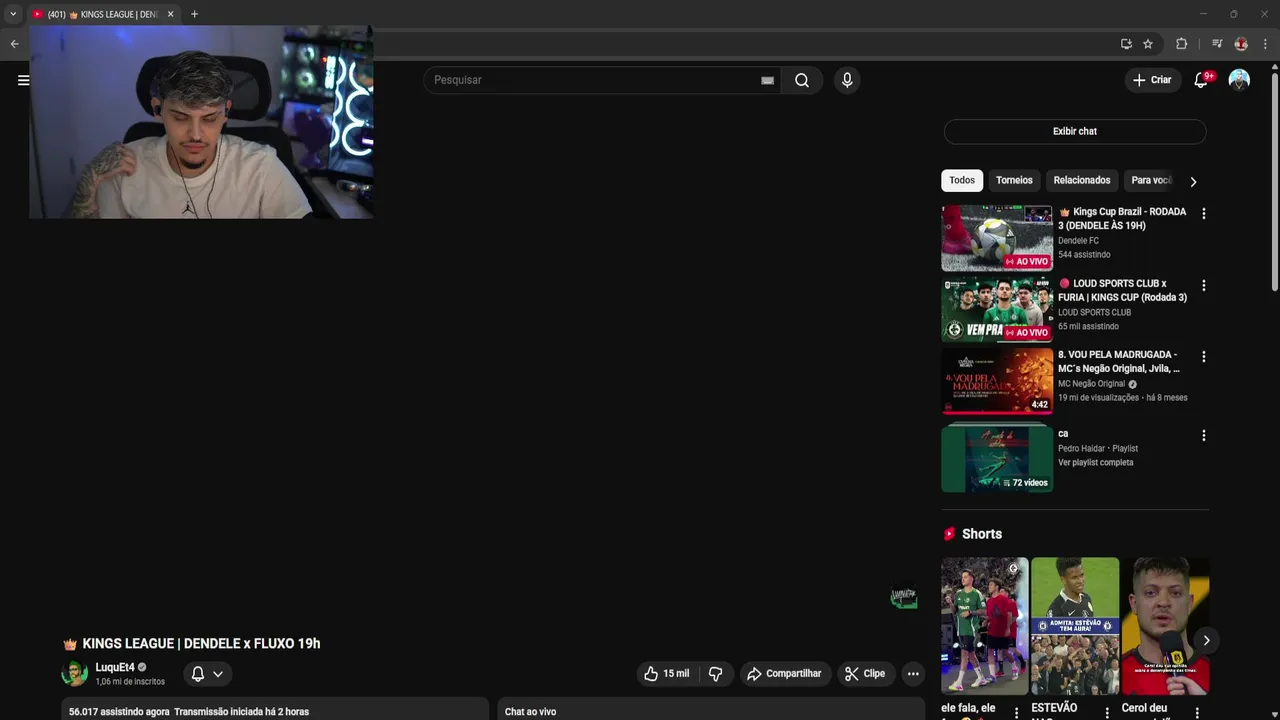
Task: Open the YouTube hamburger guide menu
Action: click(x=23, y=80)
